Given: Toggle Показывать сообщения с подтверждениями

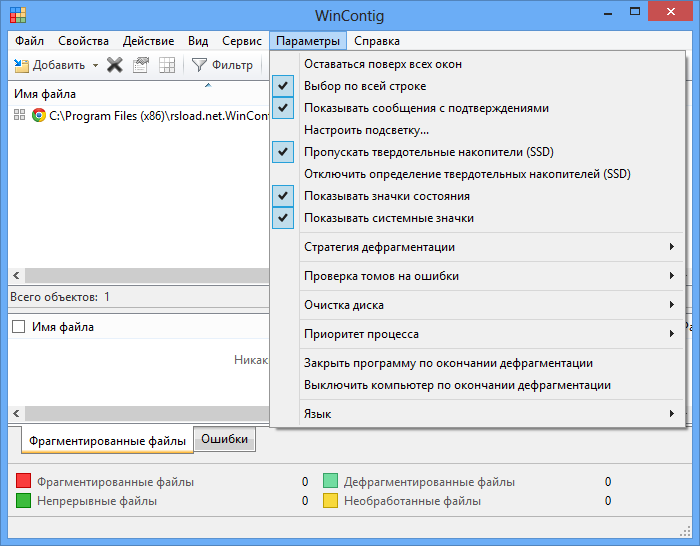Looking at the screenshot, I should (478, 108).
